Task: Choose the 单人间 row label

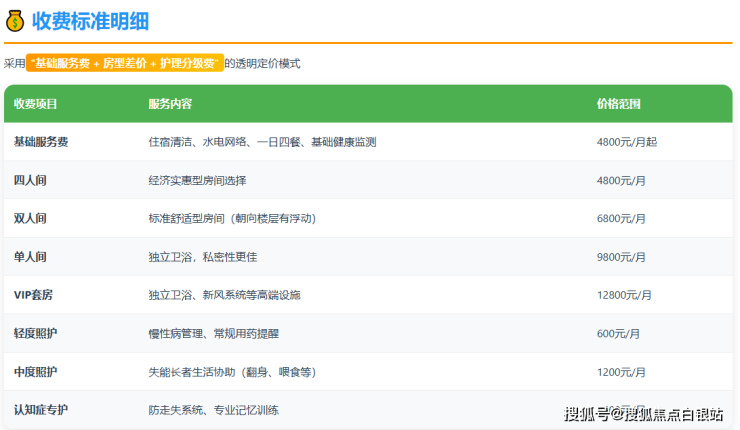Action: click(30, 256)
